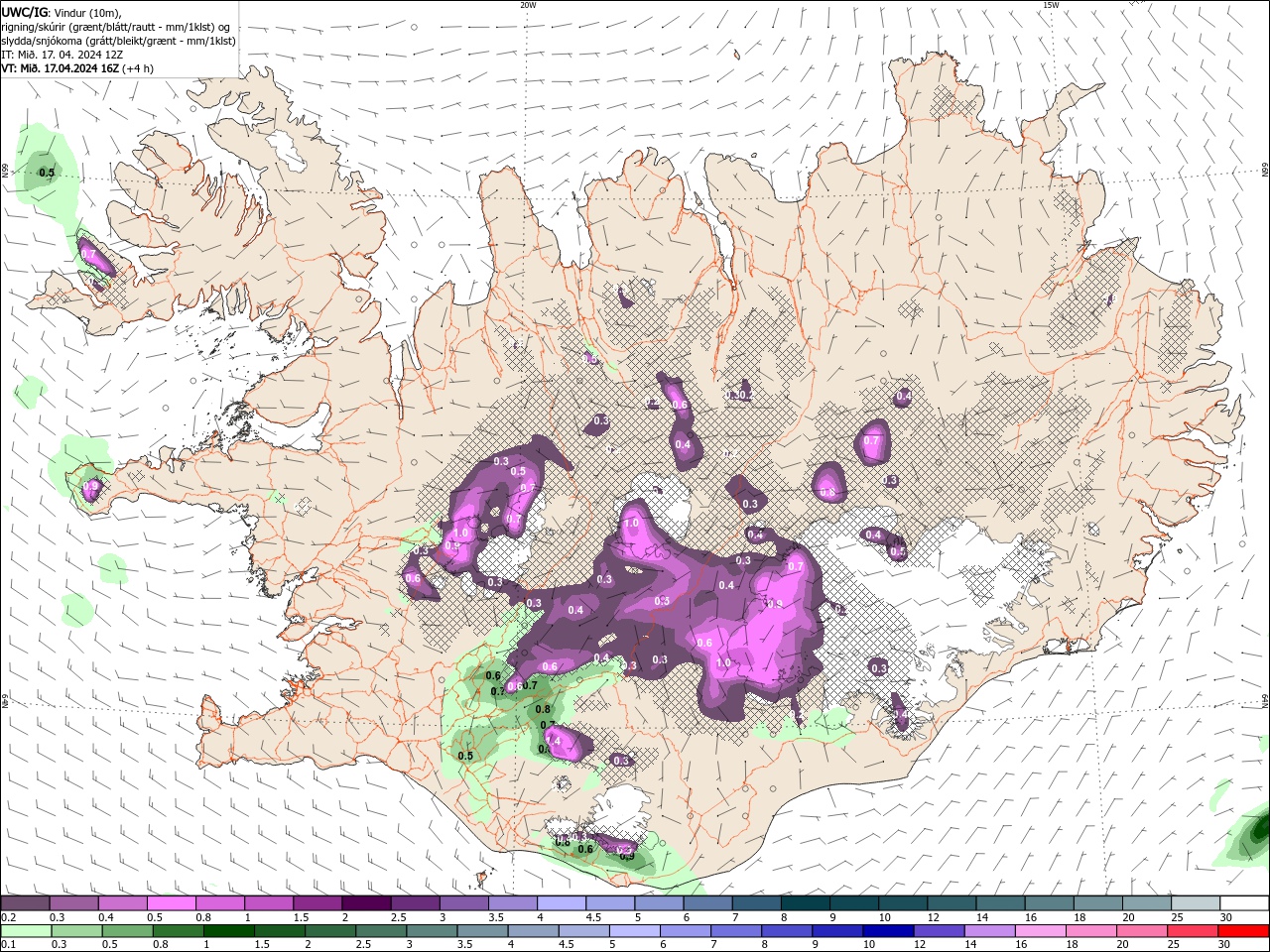Screen dimensions: 1270x952
Task: Click the 'rigning/skúrir' legend description line
Action: coord(115,26)
